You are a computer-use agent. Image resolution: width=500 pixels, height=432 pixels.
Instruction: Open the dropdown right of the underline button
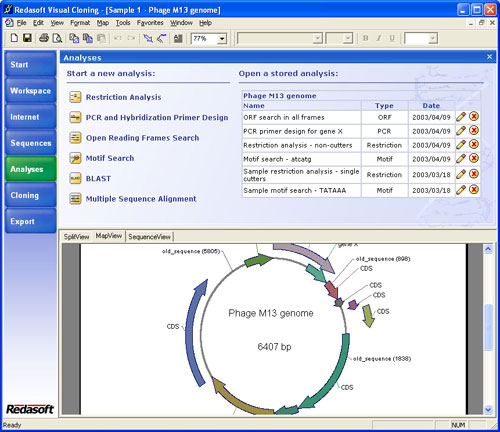point(432,39)
